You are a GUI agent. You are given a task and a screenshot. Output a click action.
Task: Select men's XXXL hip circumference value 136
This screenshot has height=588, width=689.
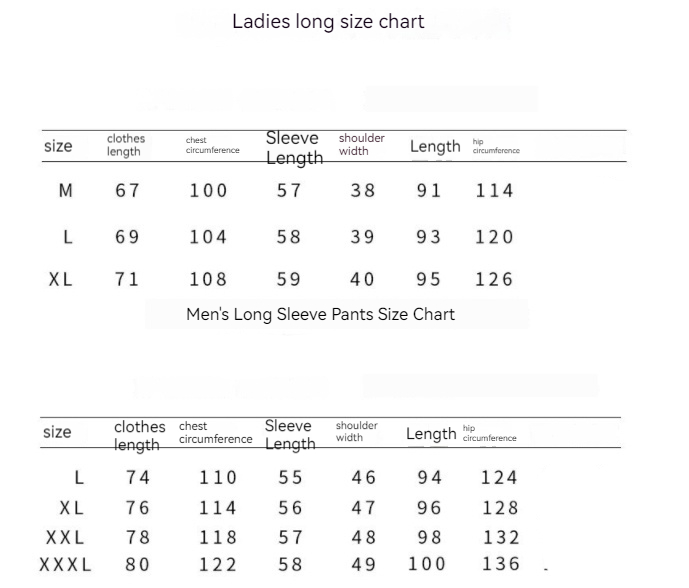pyautogui.click(x=501, y=564)
